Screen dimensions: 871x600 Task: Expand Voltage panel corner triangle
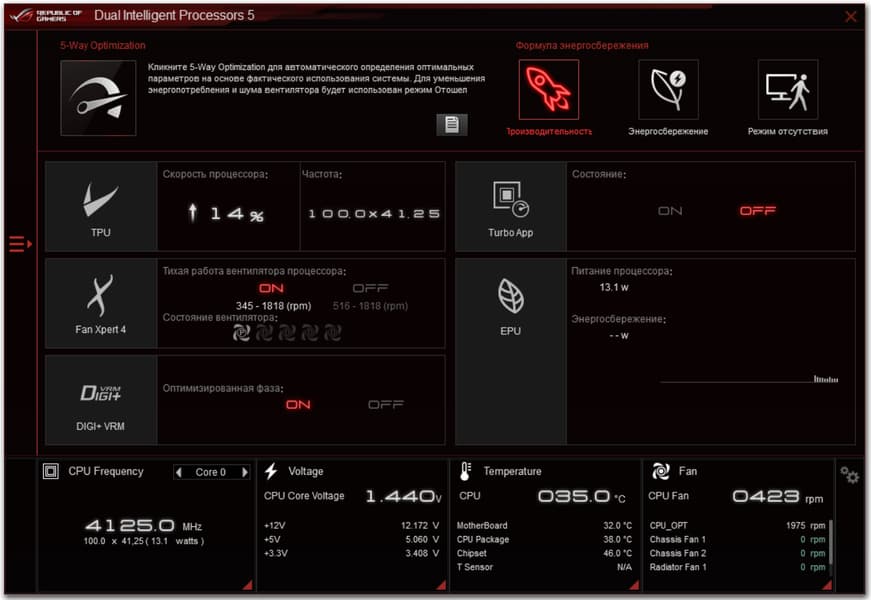click(x=441, y=584)
